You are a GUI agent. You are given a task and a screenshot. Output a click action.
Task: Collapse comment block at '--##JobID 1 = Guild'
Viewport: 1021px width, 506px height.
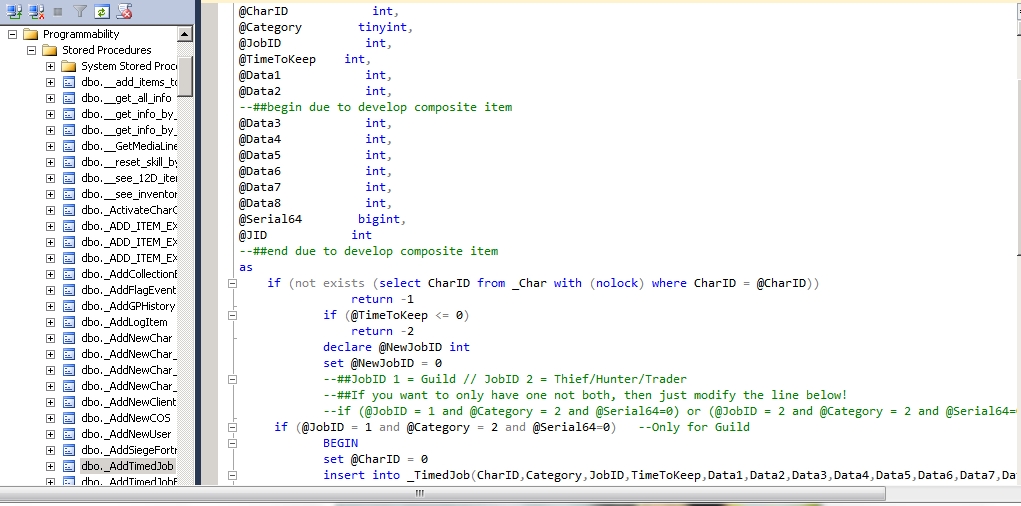tap(232, 379)
